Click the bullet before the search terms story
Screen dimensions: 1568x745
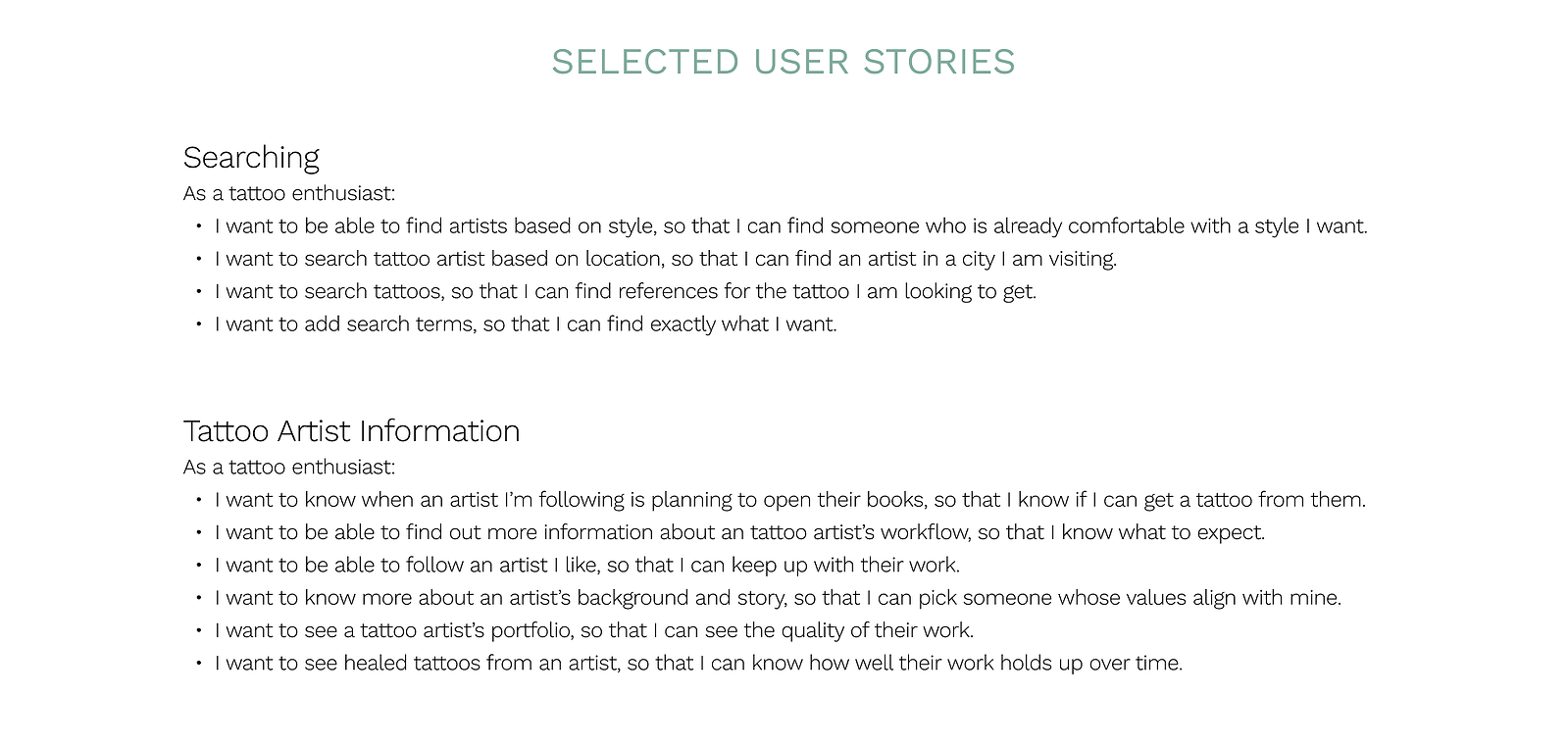pyautogui.click(x=198, y=324)
